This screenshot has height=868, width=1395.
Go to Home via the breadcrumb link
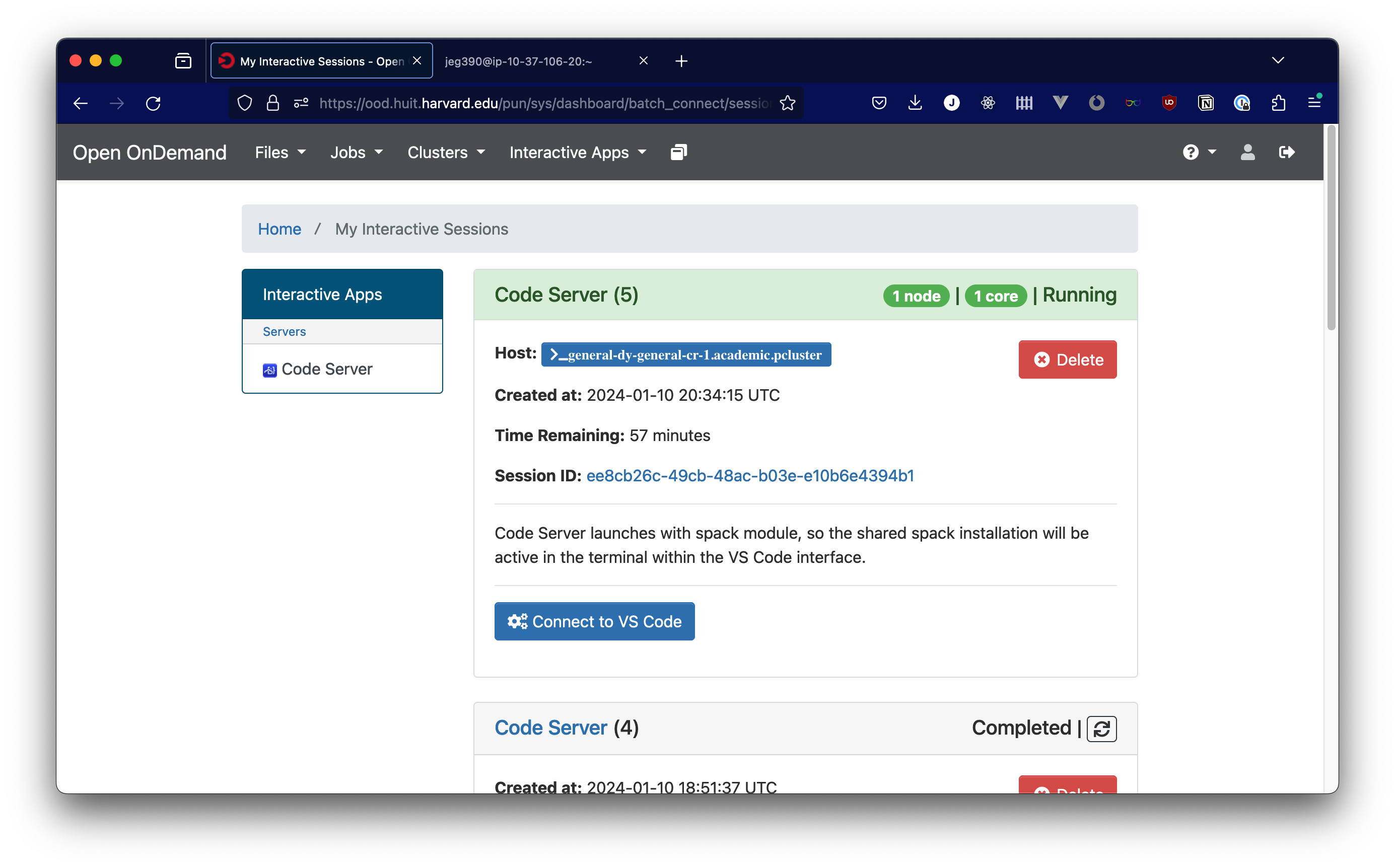279,229
